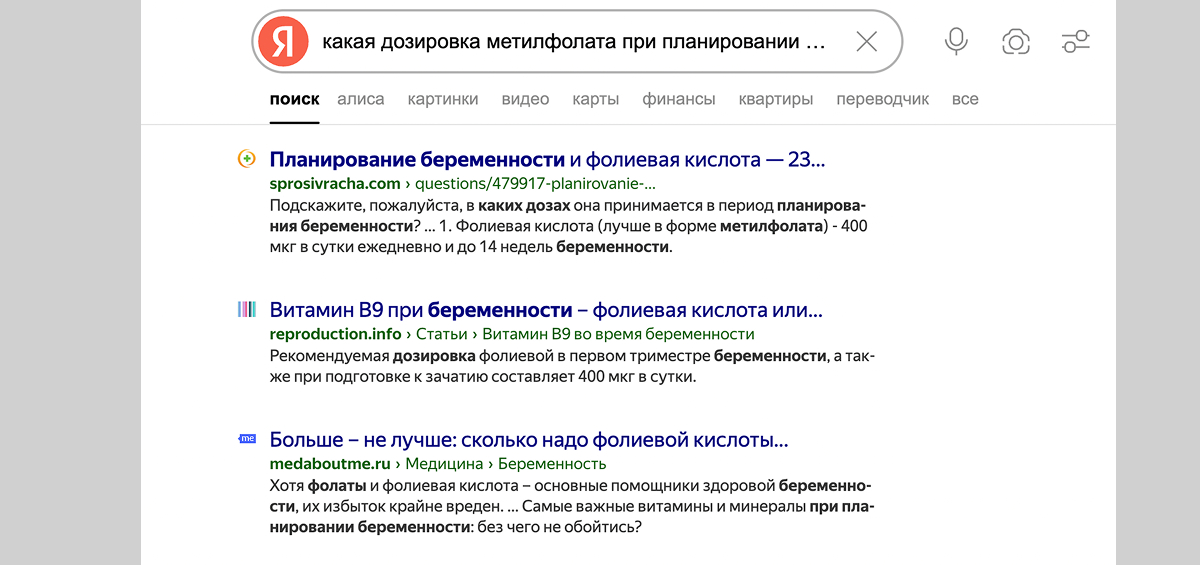This screenshot has width=1200, height=565.
Task: Go to the финансы tab
Action: click(679, 99)
